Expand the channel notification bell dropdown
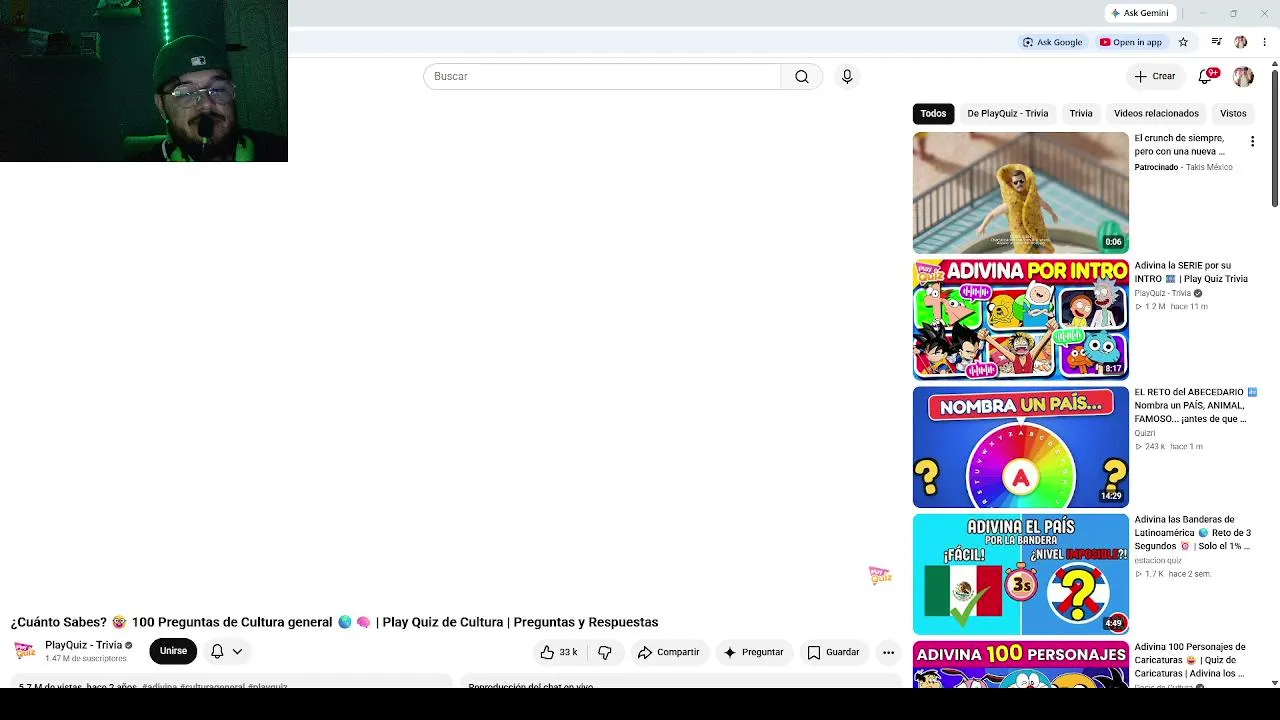The height and width of the screenshot is (720, 1280). pyautogui.click(x=227, y=651)
